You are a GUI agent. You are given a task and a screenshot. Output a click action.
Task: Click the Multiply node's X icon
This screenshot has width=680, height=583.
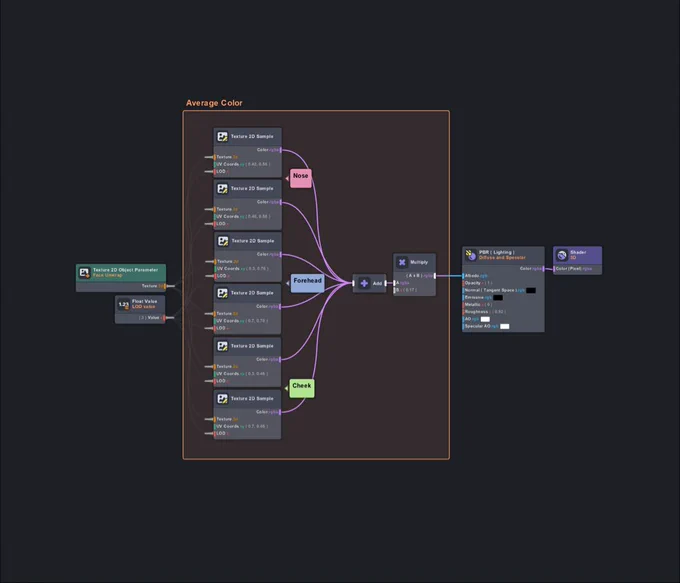pos(402,262)
